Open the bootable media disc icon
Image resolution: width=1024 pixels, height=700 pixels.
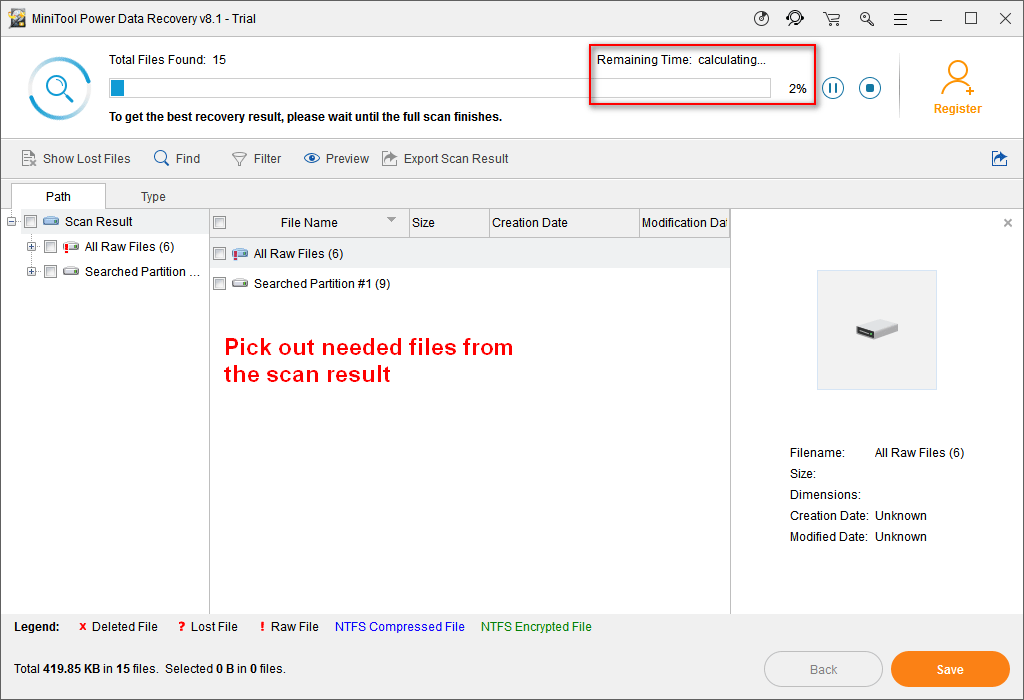761,18
